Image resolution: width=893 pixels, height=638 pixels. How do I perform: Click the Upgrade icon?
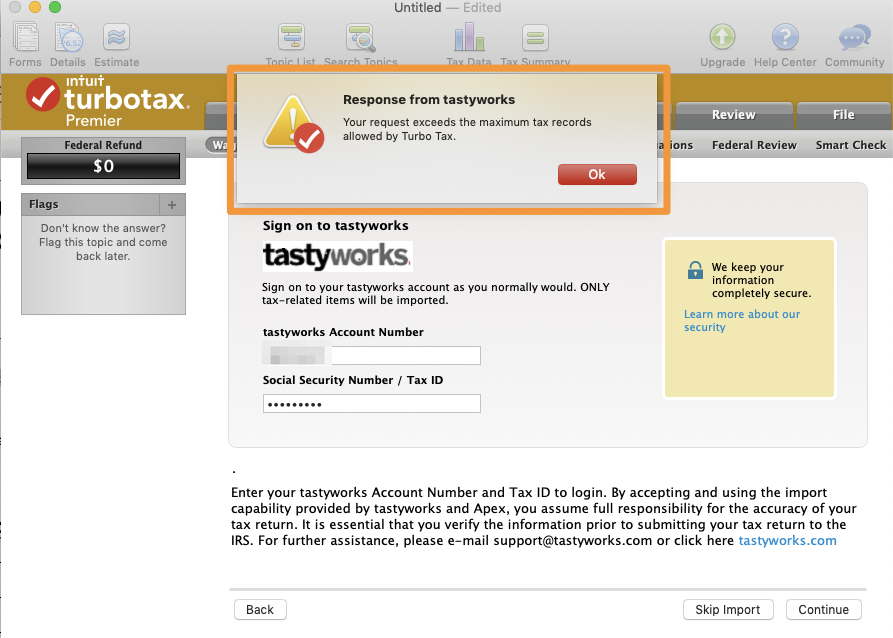point(721,38)
